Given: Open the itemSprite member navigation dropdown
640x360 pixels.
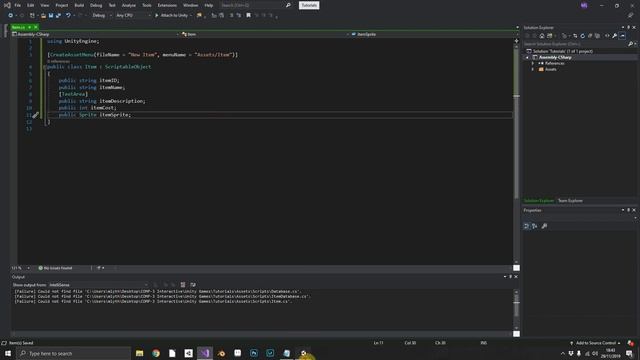Looking at the screenshot, I should pyautogui.click(x=434, y=34).
